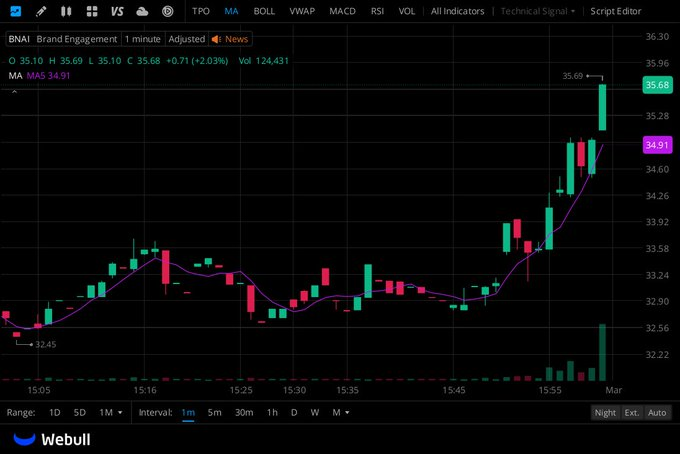Select the 30m interval

(244, 412)
